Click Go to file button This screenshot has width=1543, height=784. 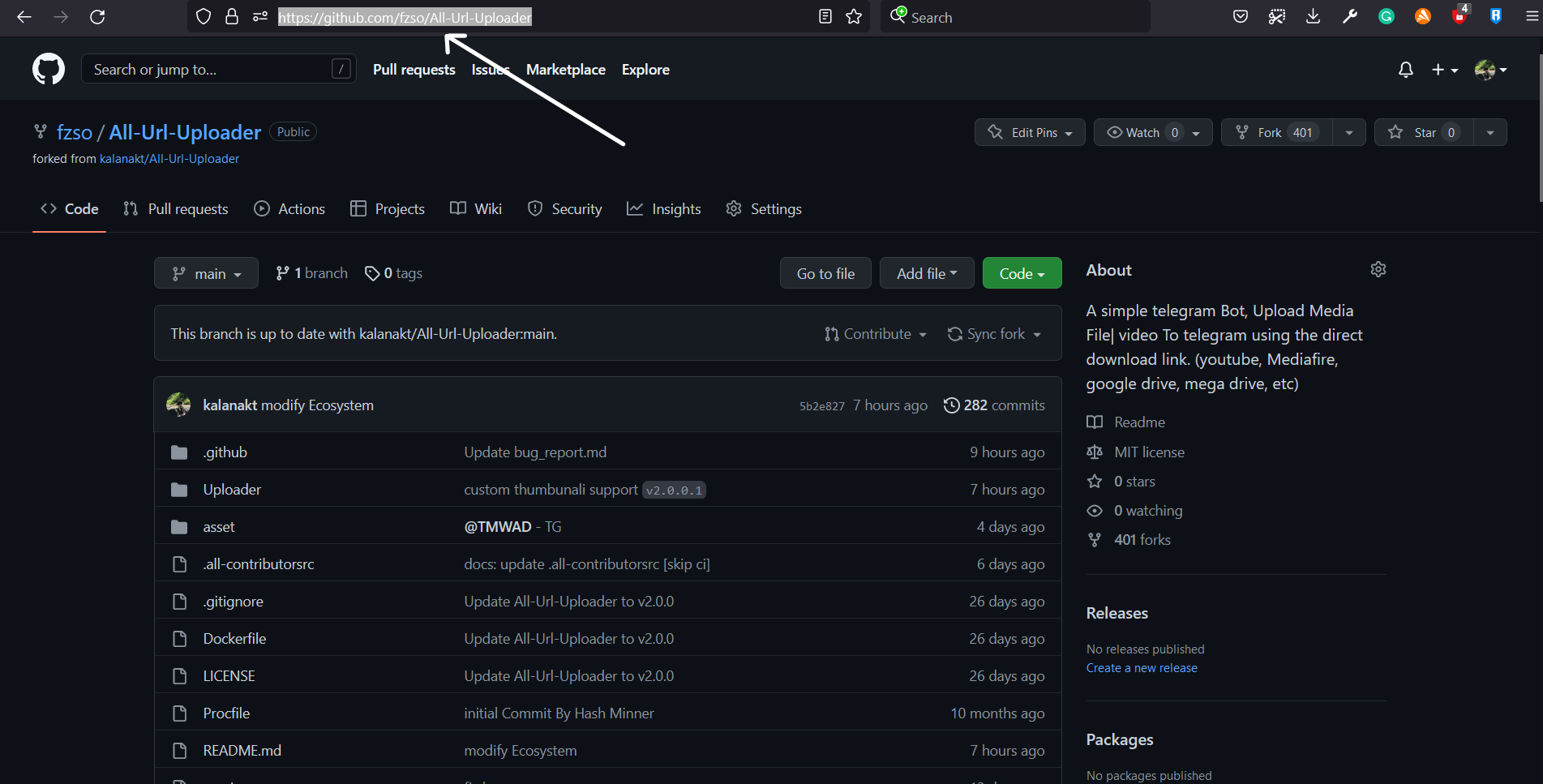click(x=825, y=273)
